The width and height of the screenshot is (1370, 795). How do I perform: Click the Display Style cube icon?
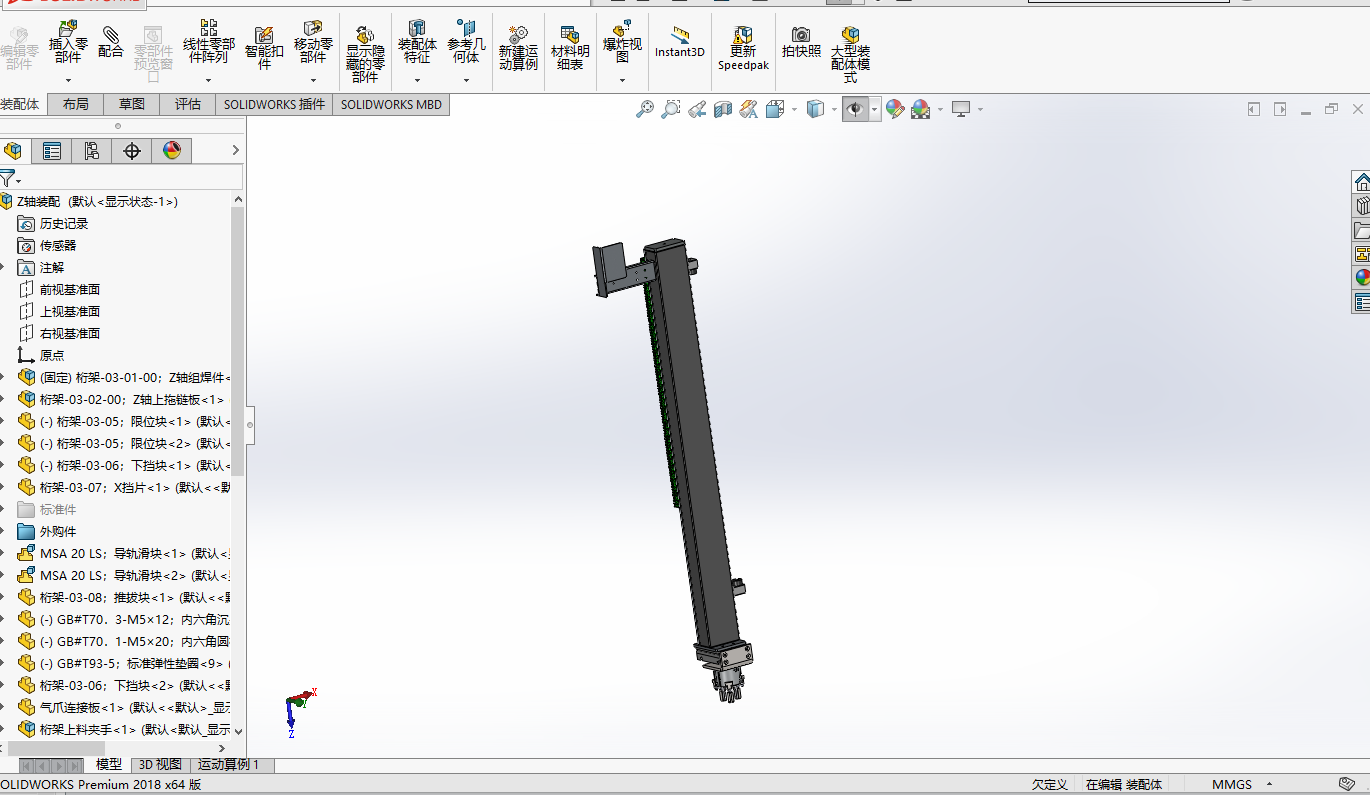pos(815,109)
